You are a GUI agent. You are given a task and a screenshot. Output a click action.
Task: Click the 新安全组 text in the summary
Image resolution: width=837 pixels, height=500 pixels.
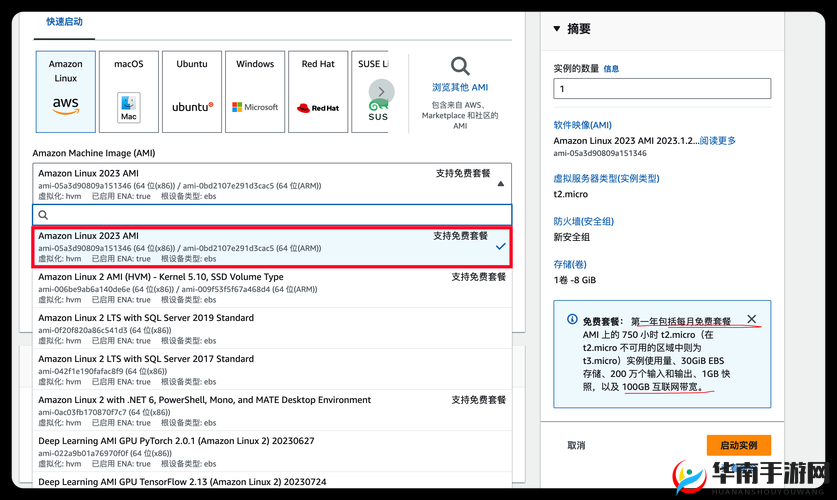pos(572,237)
